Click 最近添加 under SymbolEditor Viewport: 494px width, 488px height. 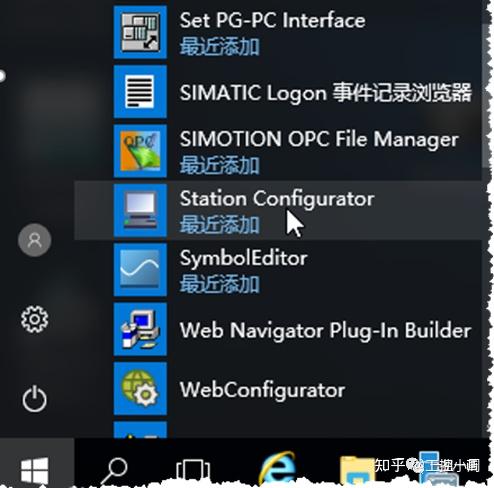[x=220, y=284]
